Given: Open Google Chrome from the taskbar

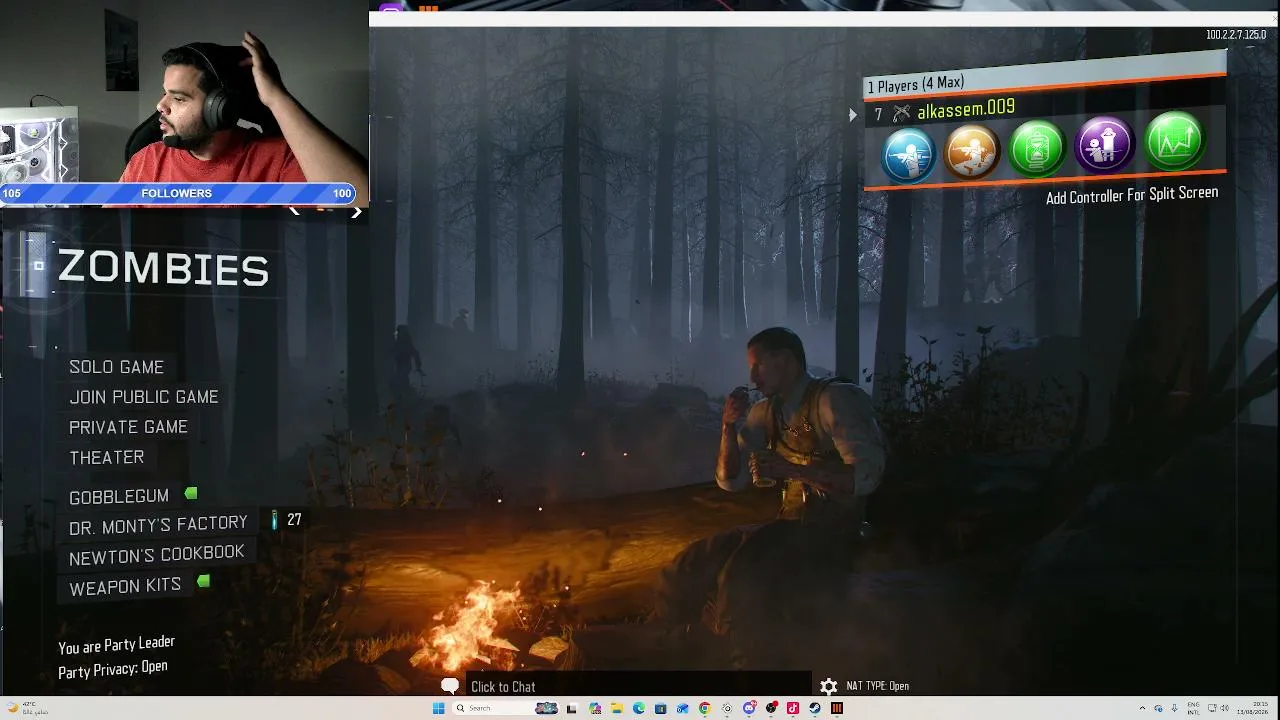Looking at the screenshot, I should 704,708.
